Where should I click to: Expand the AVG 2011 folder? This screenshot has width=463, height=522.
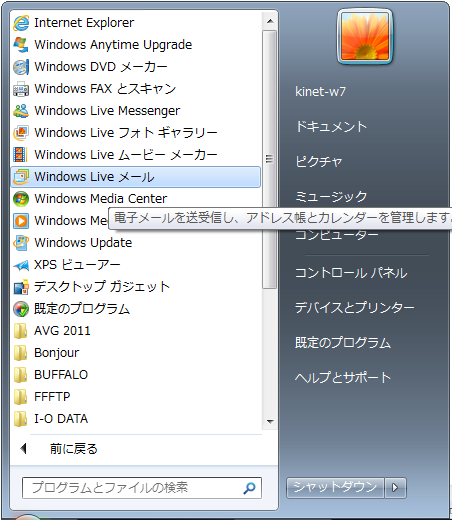(136, 331)
